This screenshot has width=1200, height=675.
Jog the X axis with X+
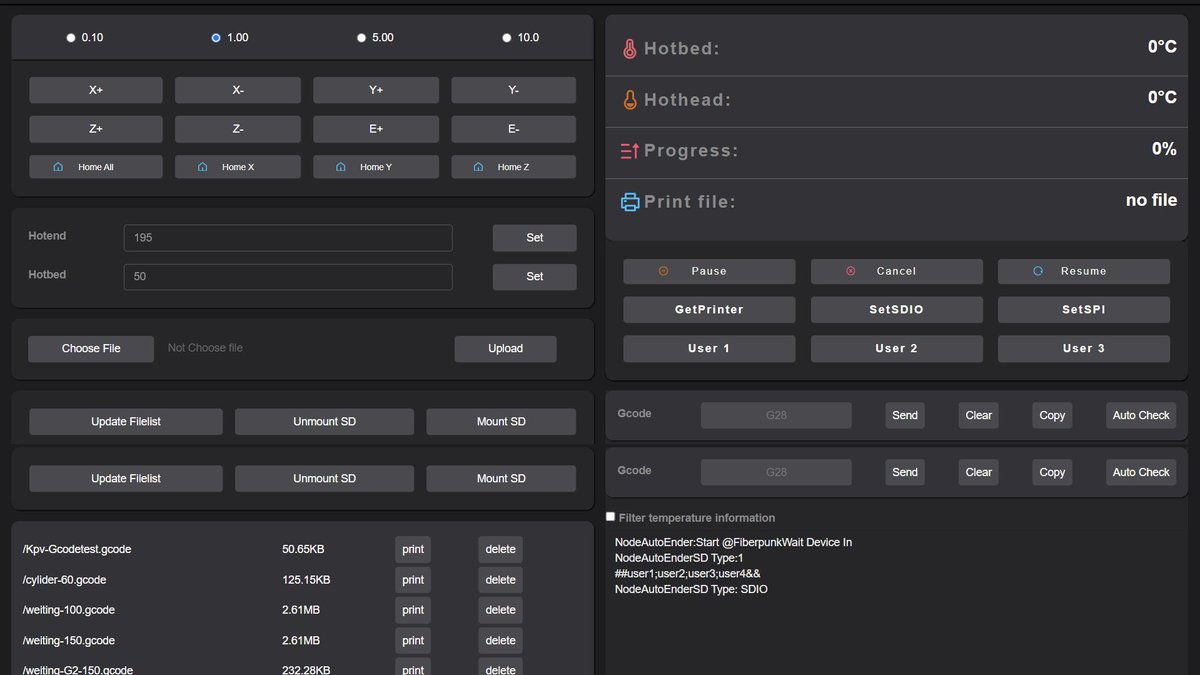pyautogui.click(x=96, y=90)
